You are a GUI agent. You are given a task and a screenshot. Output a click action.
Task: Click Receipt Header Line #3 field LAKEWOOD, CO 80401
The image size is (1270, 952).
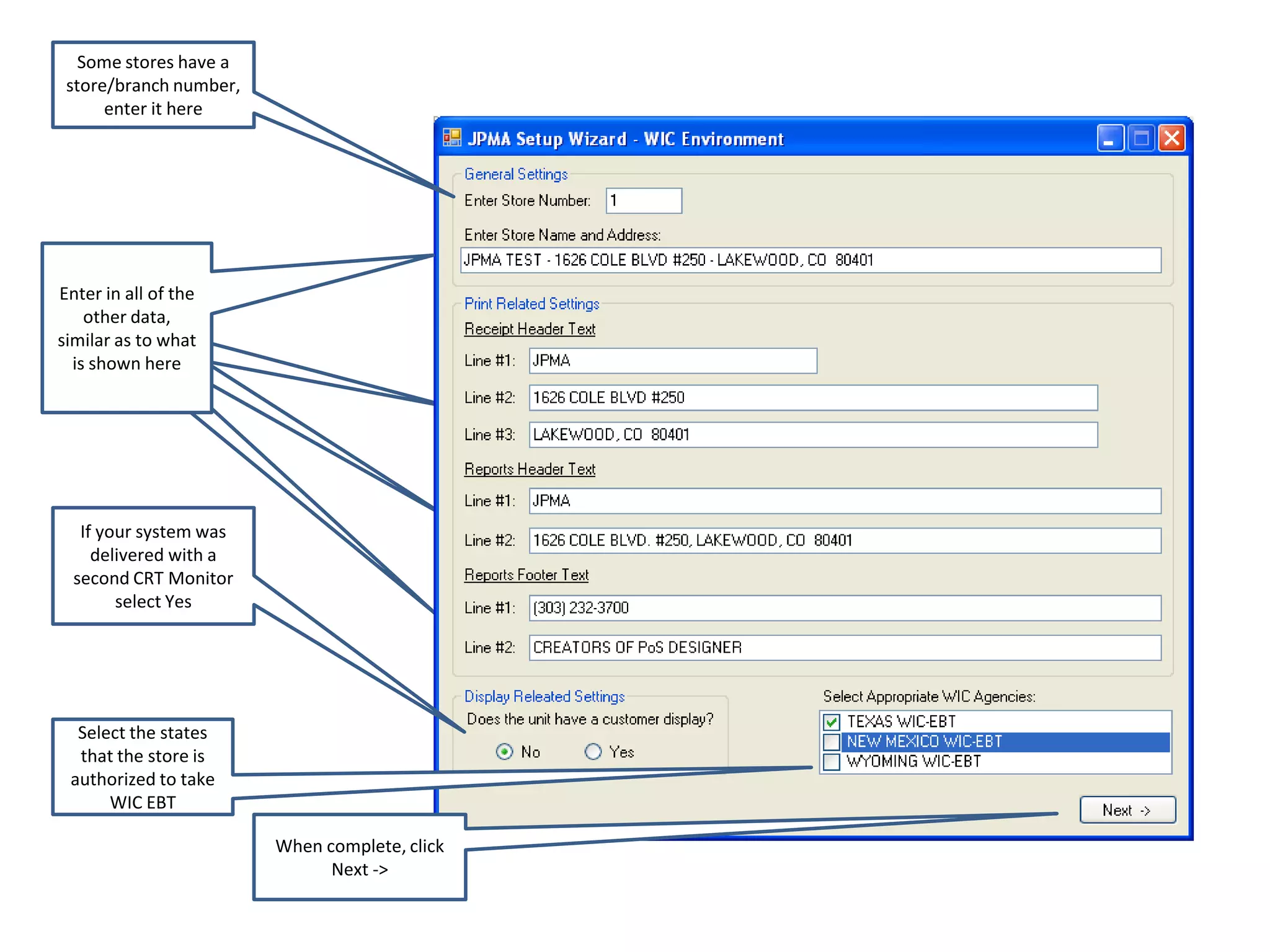(x=813, y=435)
